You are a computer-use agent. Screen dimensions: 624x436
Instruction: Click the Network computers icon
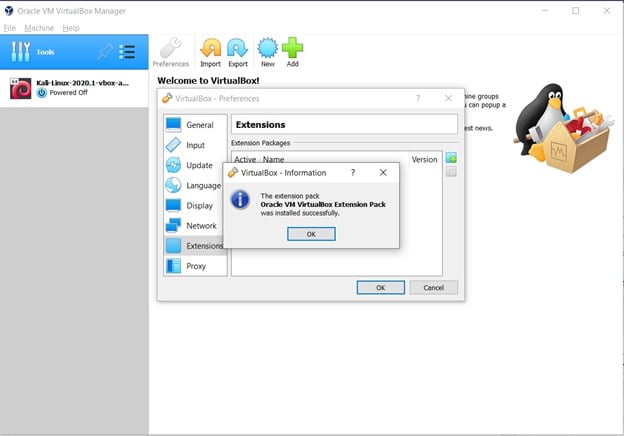[173, 226]
